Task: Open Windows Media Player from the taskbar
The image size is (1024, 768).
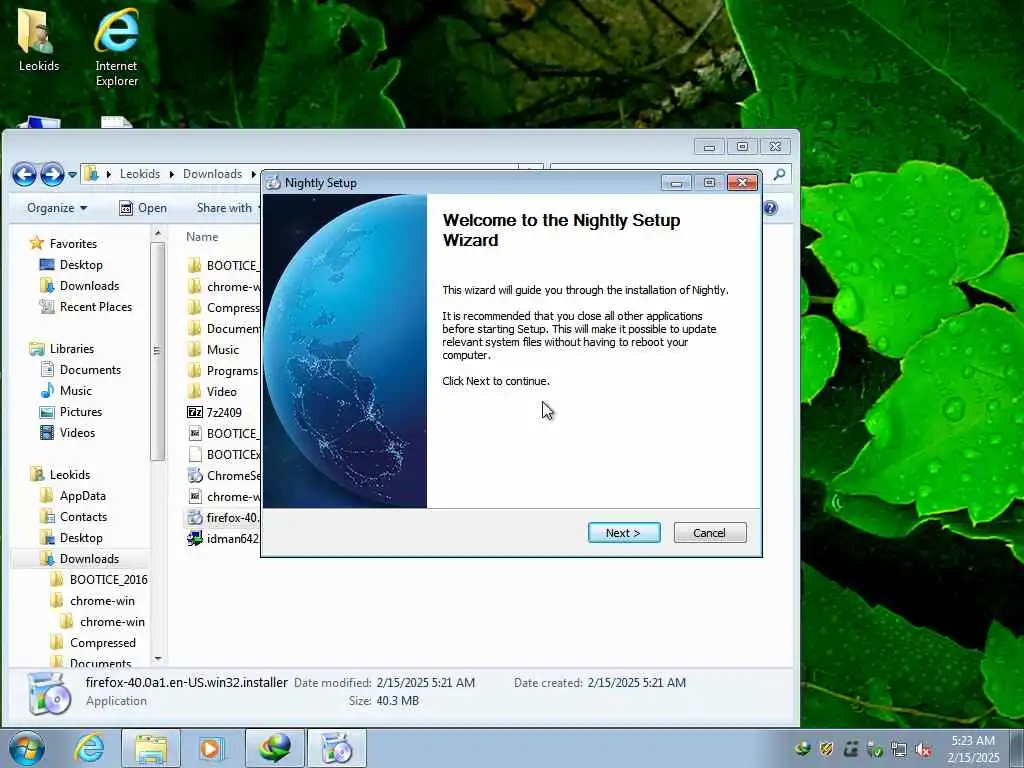Action: coord(211,748)
